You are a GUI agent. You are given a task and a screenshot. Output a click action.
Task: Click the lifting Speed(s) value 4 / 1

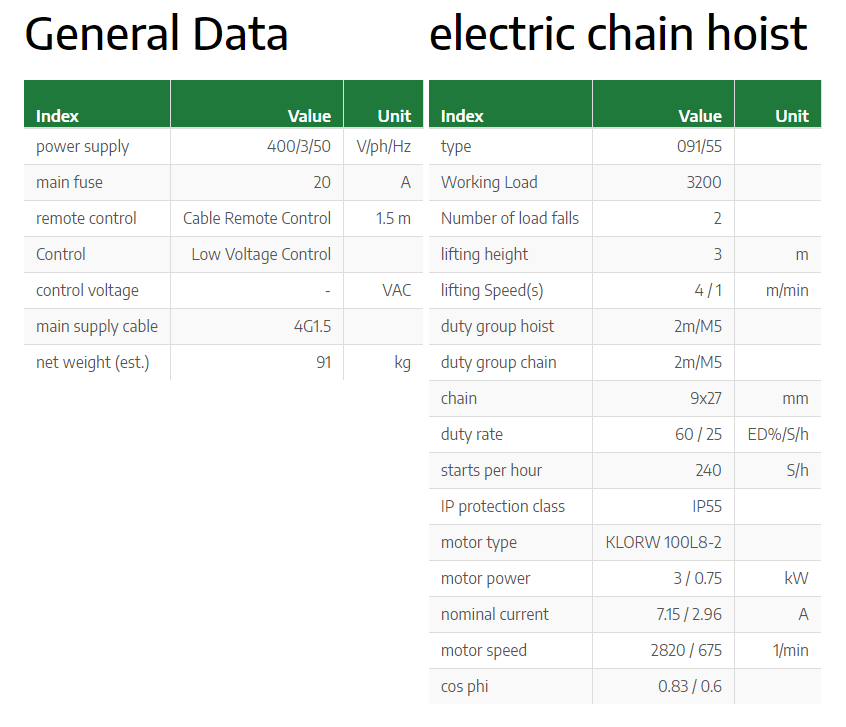(x=708, y=290)
